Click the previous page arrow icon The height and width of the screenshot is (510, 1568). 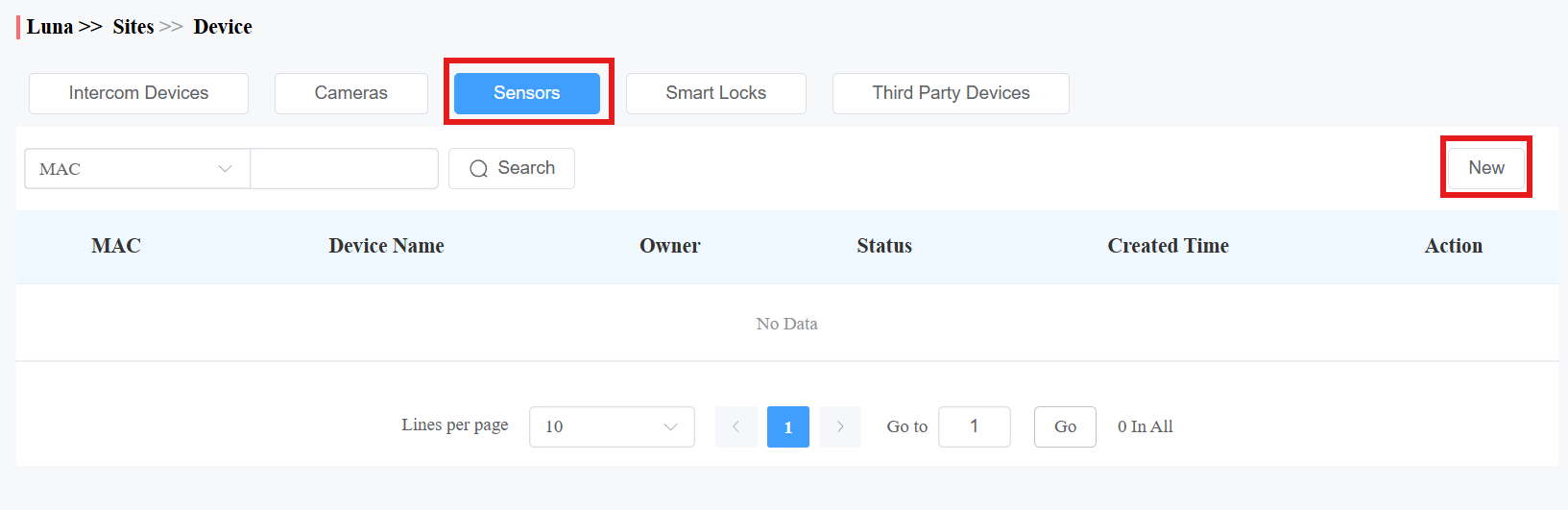(736, 426)
